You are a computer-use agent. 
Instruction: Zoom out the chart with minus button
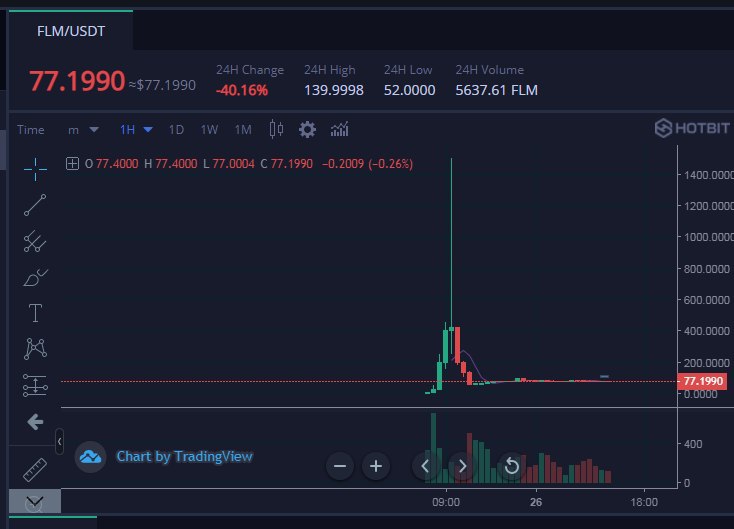pyautogui.click(x=340, y=466)
